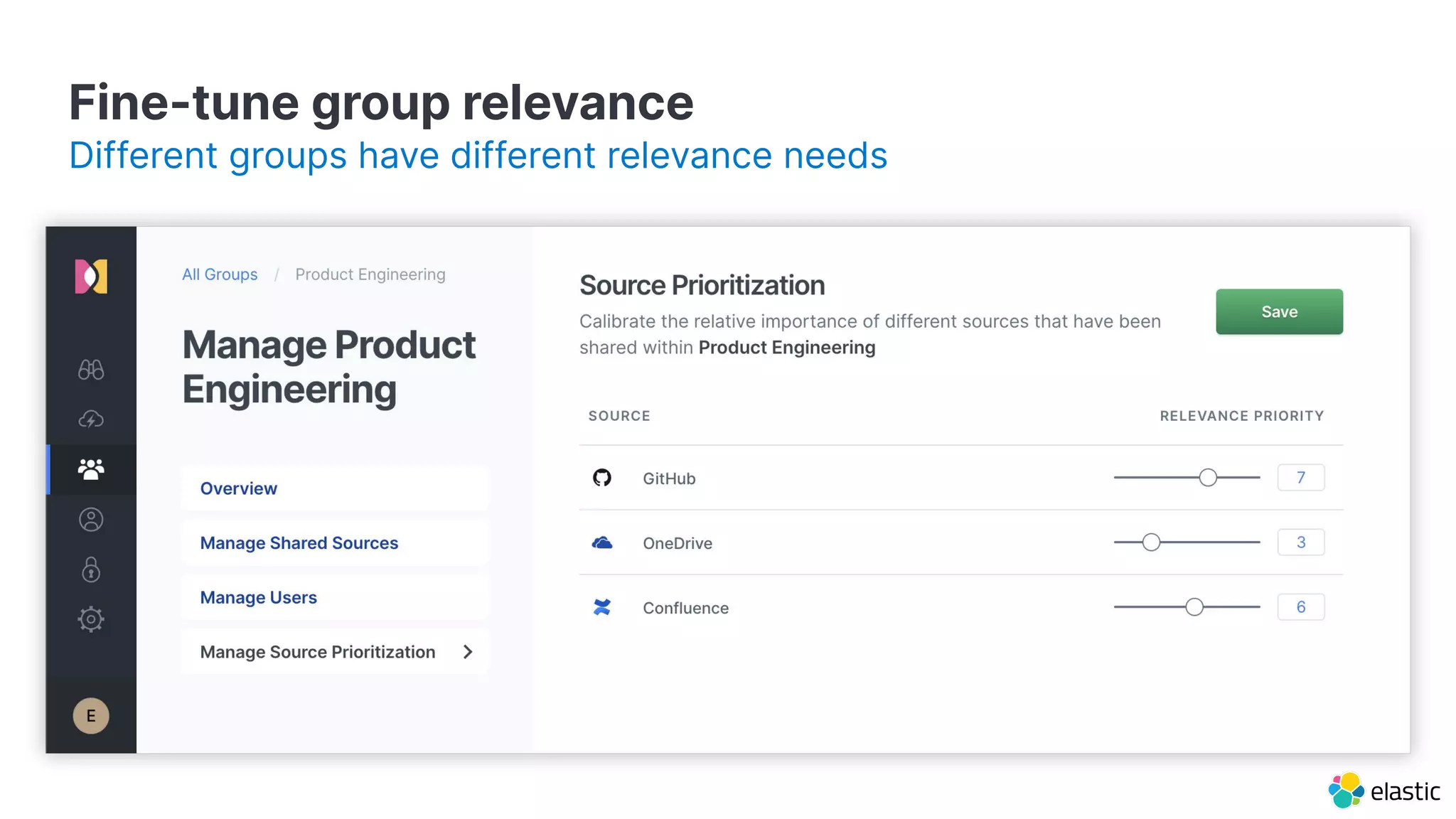Image resolution: width=1456 pixels, height=819 pixels.
Task: Select Manage Source Prioritization item
Action: 335,652
